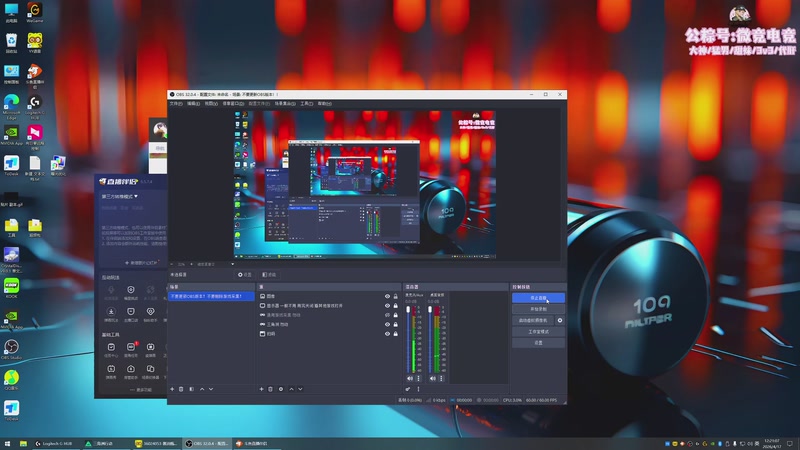
Task: Open 停靠窗口 menu in OBS menu bar
Action: point(233,104)
